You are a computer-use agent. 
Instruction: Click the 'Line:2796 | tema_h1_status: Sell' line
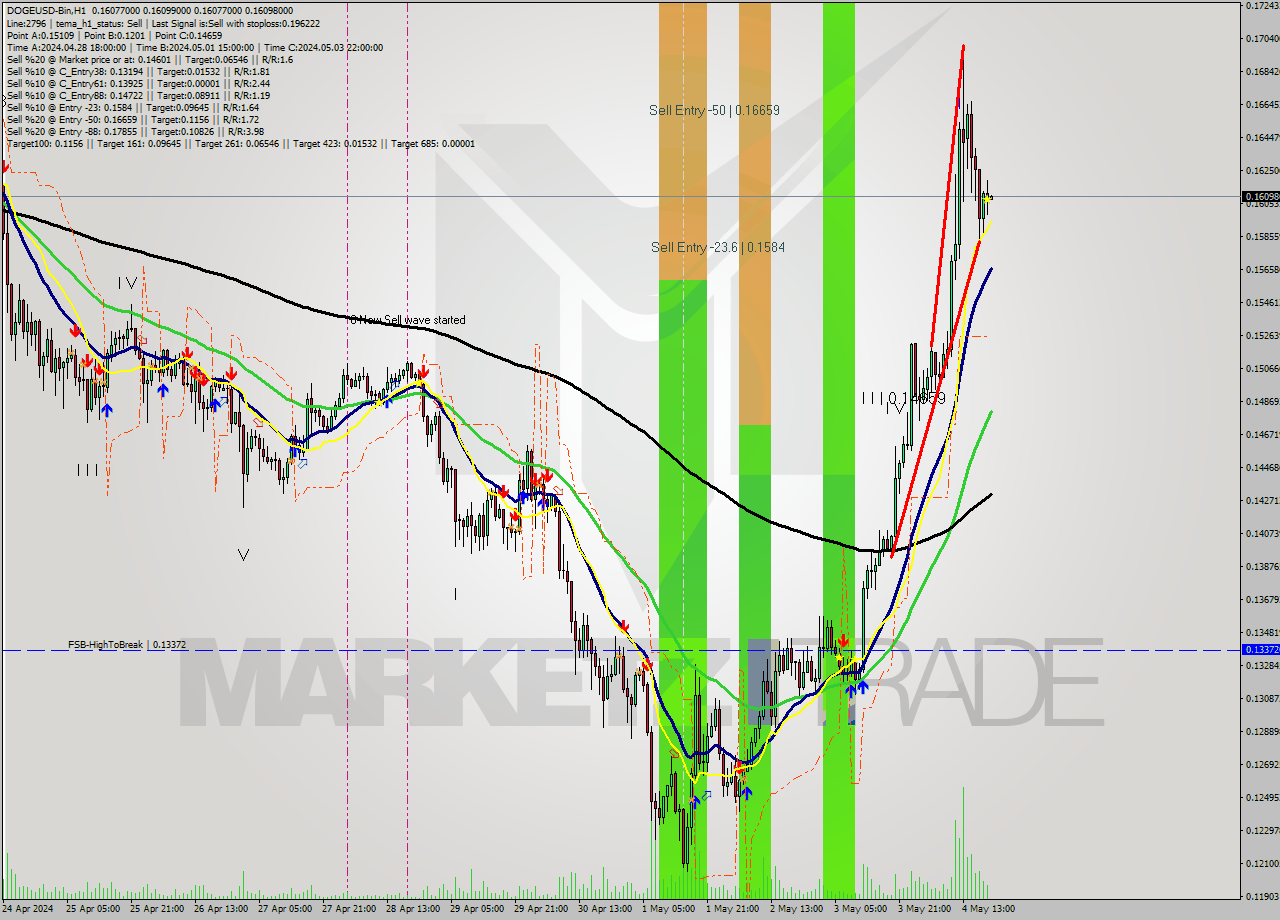(164, 23)
